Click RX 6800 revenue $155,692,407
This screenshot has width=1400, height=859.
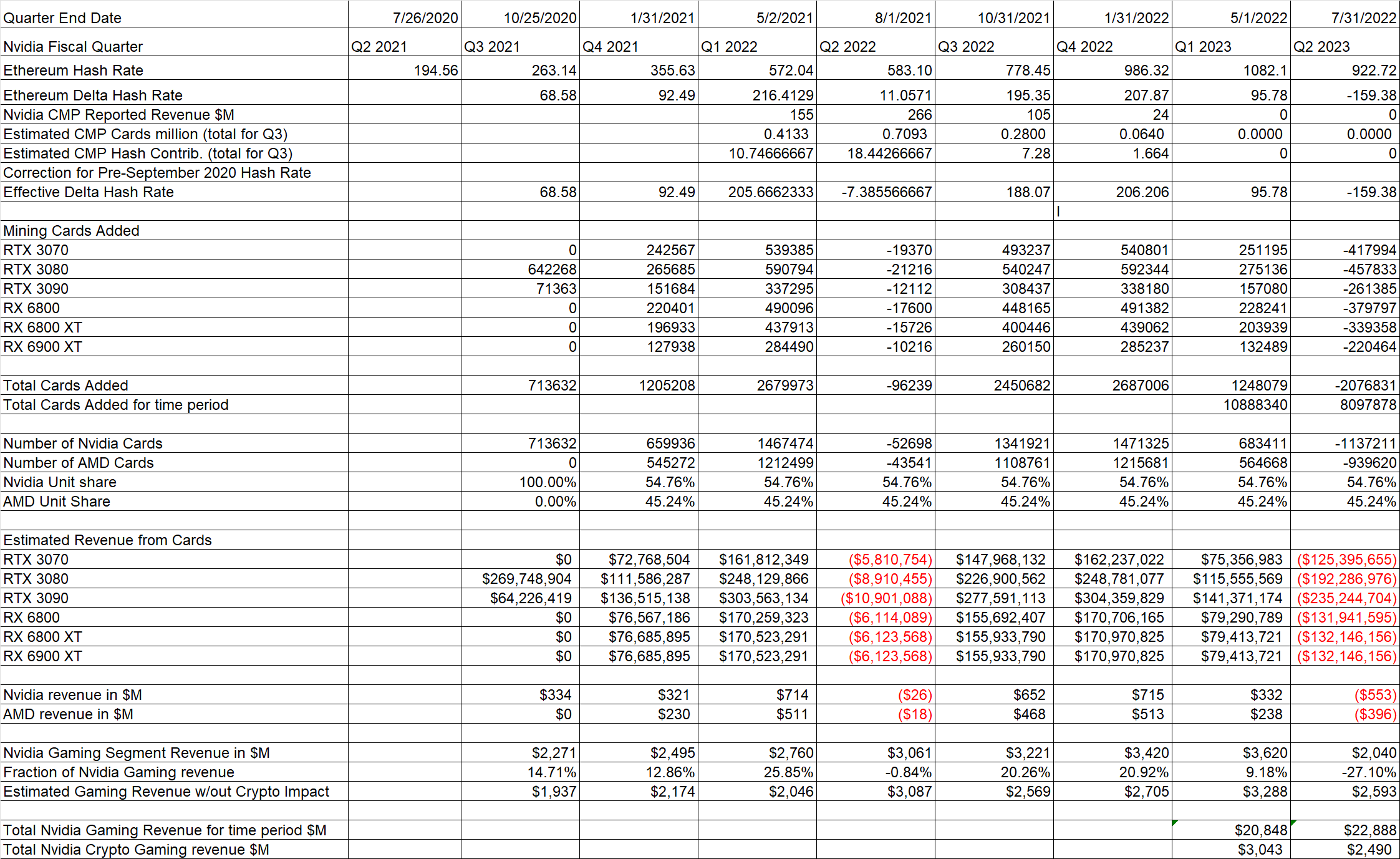click(994, 617)
